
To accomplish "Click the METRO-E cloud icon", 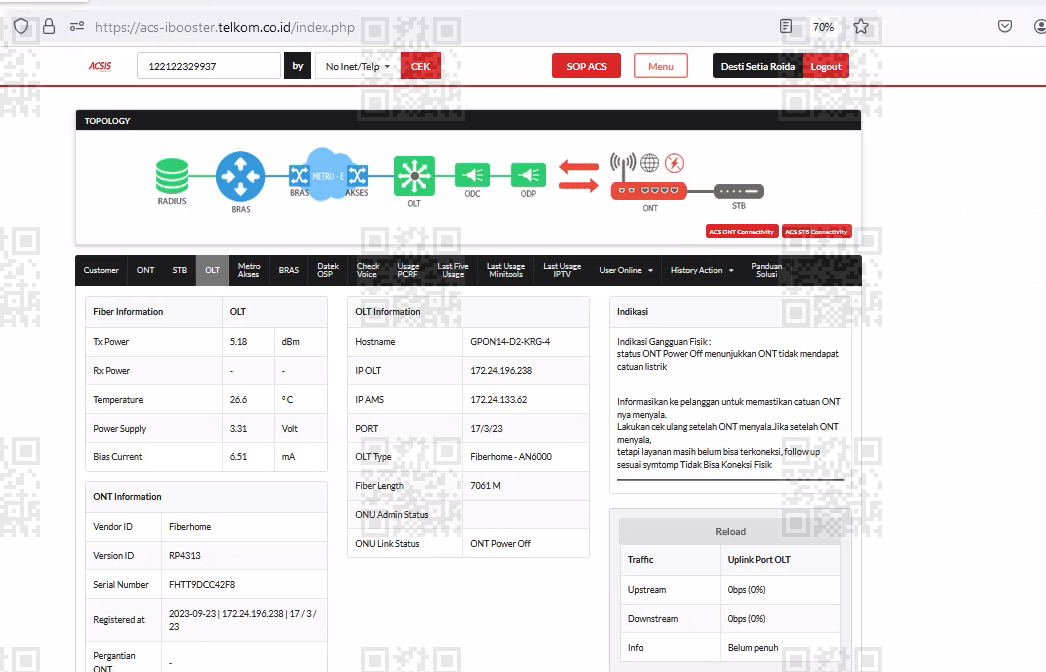I will [328, 175].
